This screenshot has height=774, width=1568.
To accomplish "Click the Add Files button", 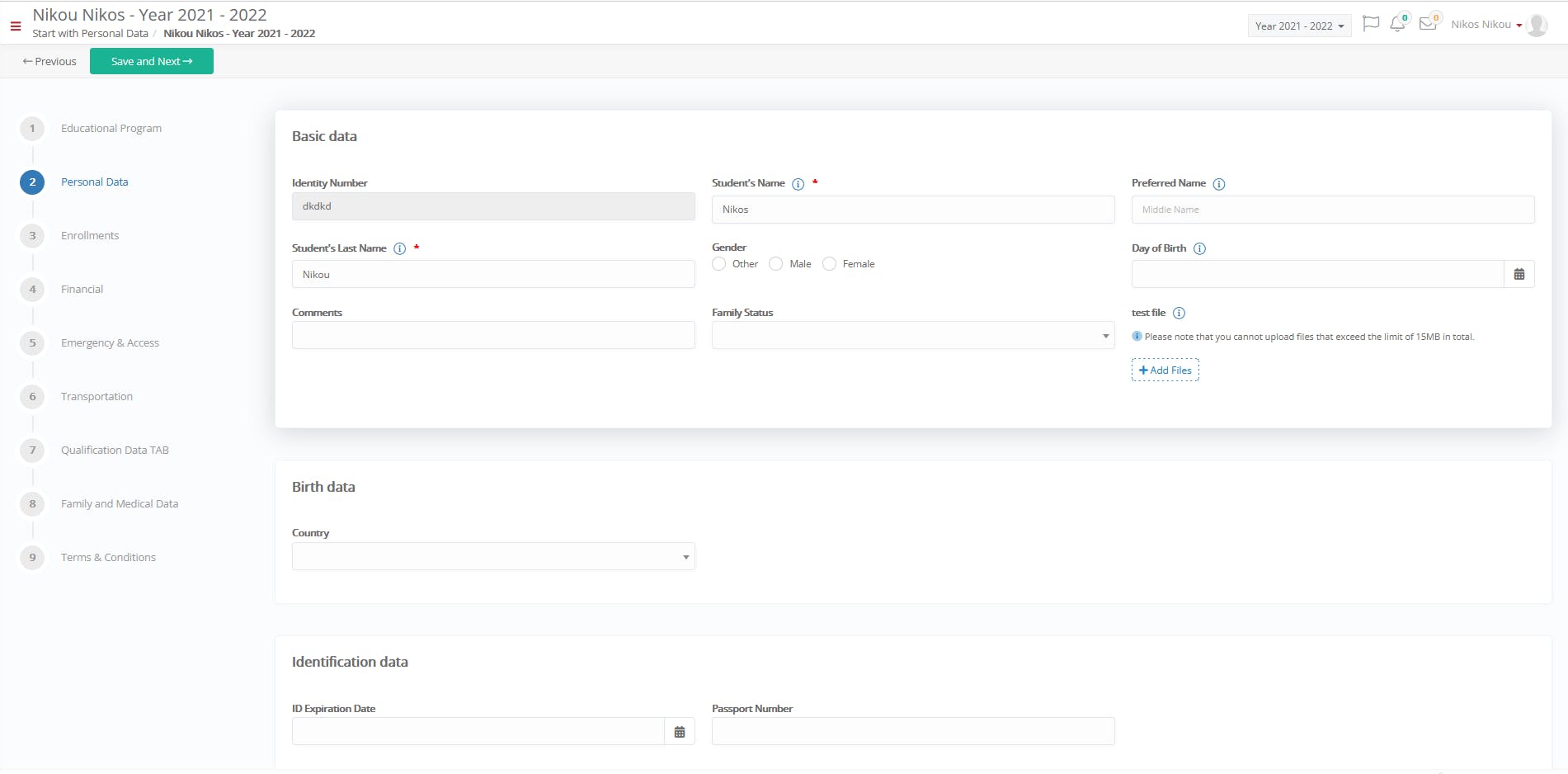I will point(1165,370).
